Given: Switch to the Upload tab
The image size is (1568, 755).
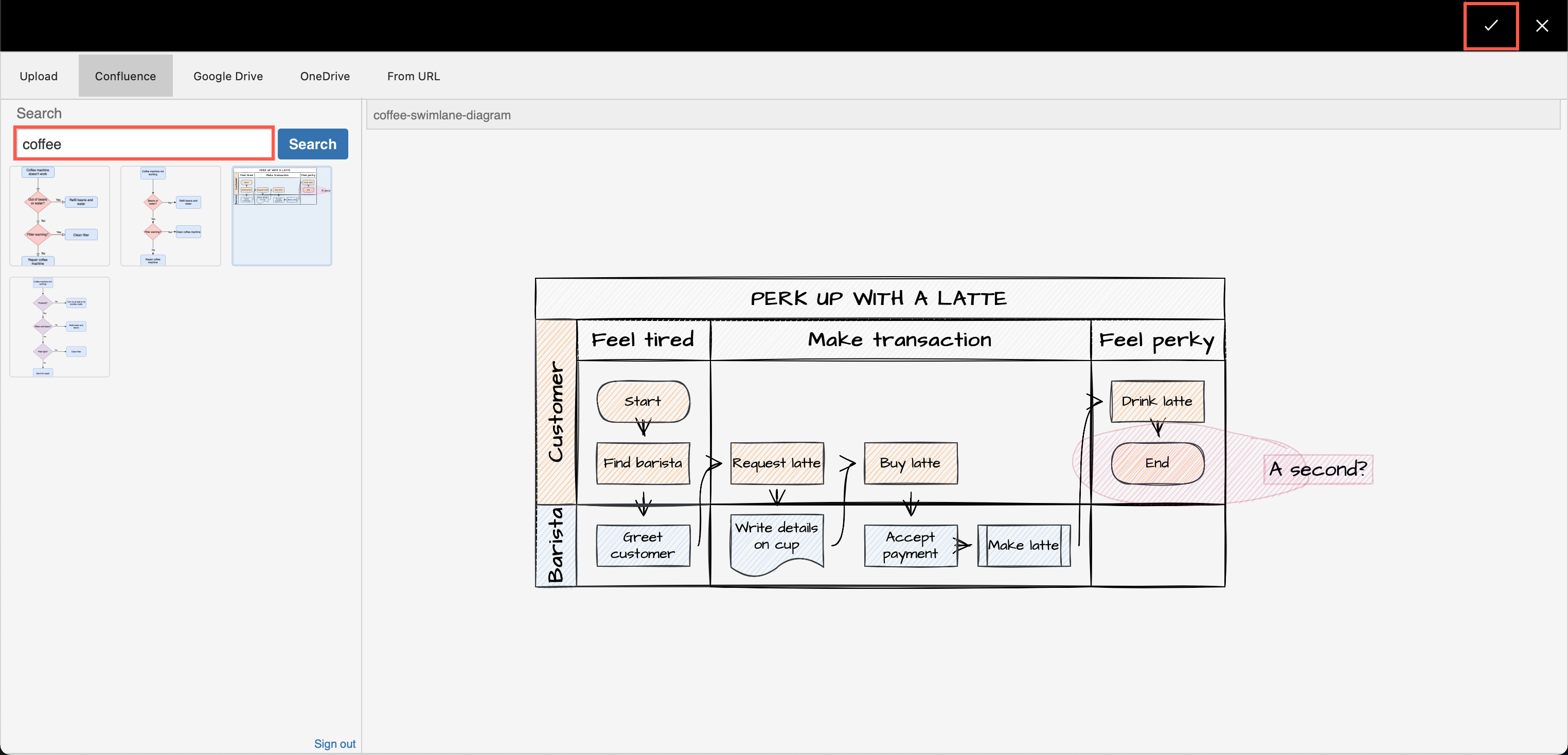Looking at the screenshot, I should pos(39,76).
